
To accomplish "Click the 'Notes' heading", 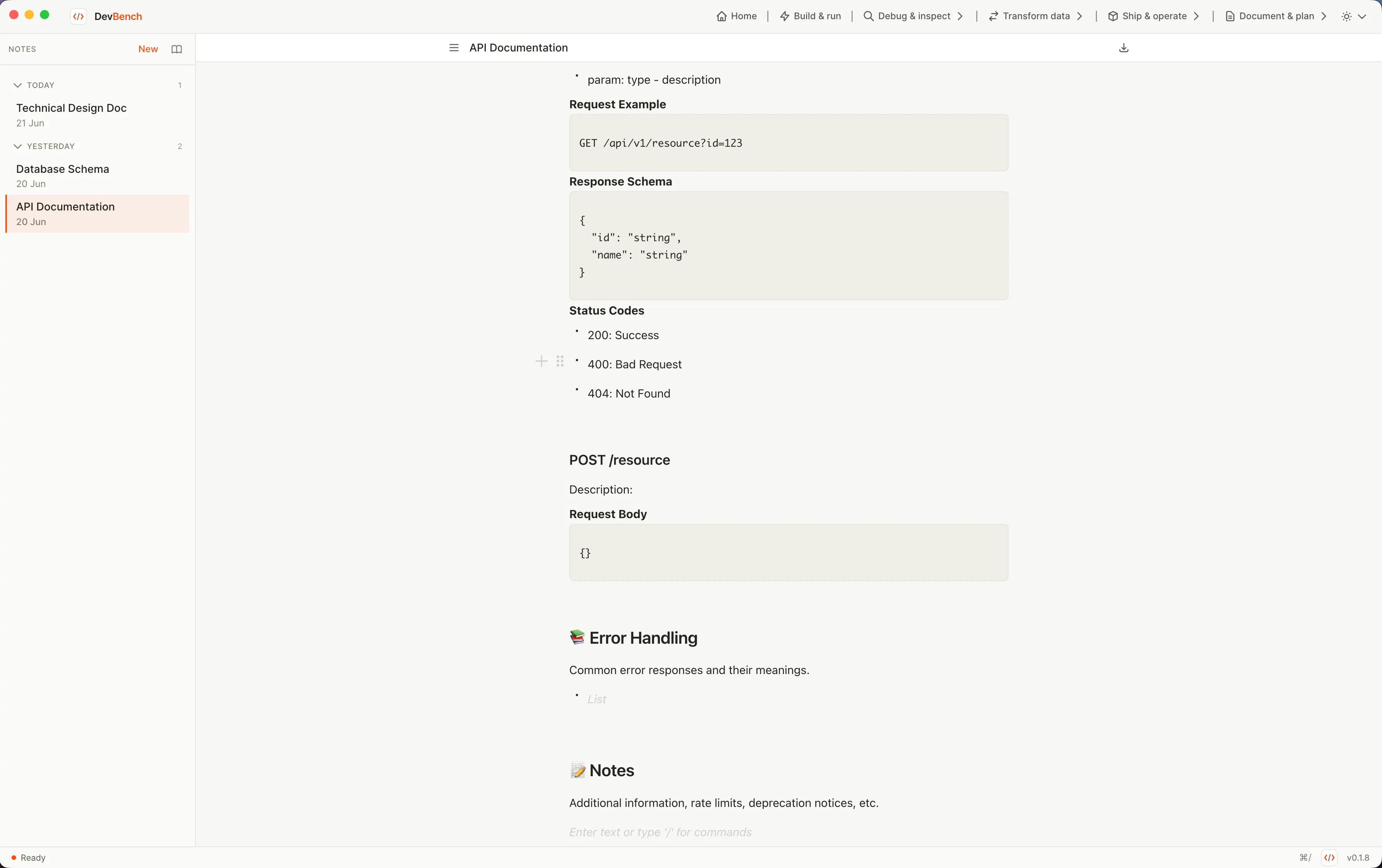I will coord(602,770).
